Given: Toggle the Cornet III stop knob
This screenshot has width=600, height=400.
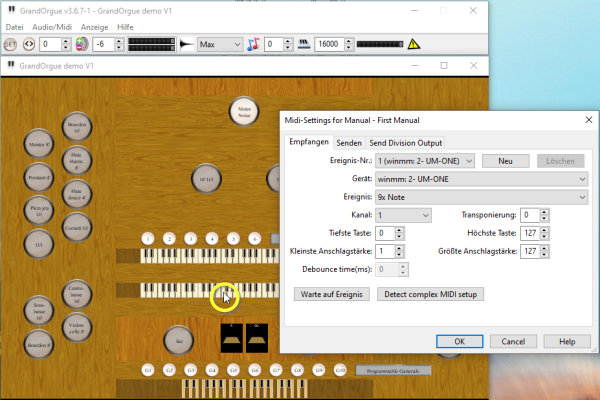Looking at the screenshot, I should point(77,228).
